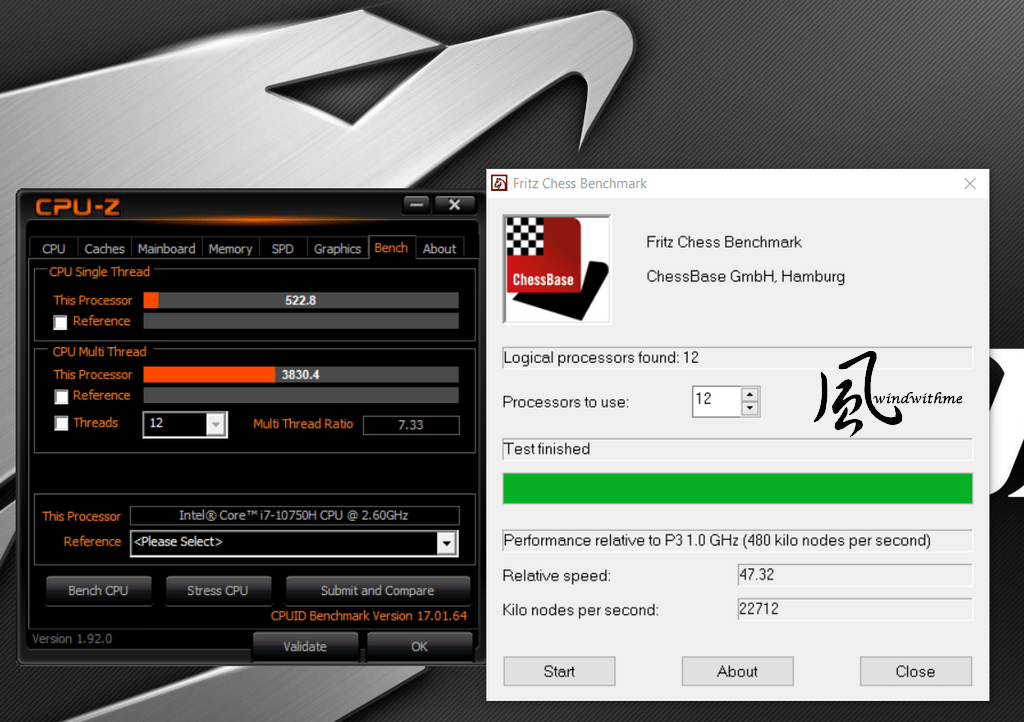The image size is (1024, 722).
Task: Open About in Fritz Chess Benchmark
Action: point(737,671)
